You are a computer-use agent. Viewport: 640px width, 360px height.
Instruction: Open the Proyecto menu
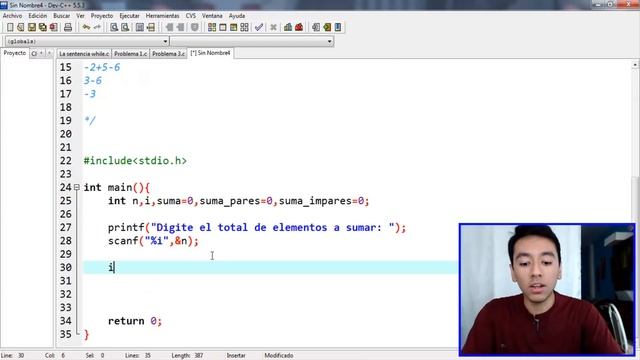tap(102, 16)
